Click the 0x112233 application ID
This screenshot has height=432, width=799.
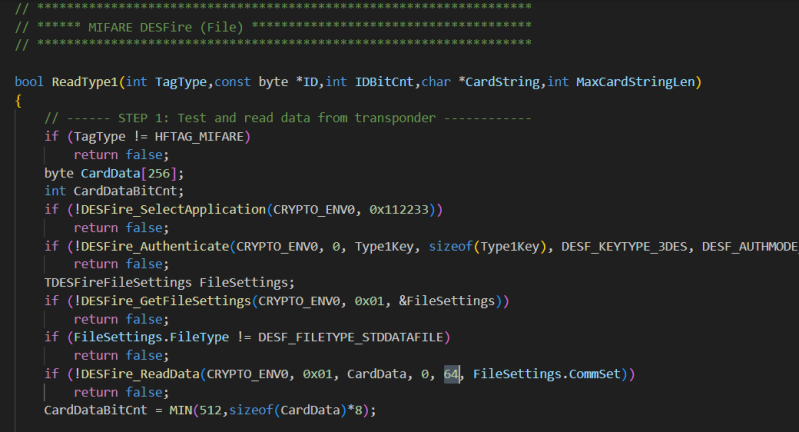tap(399, 209)
